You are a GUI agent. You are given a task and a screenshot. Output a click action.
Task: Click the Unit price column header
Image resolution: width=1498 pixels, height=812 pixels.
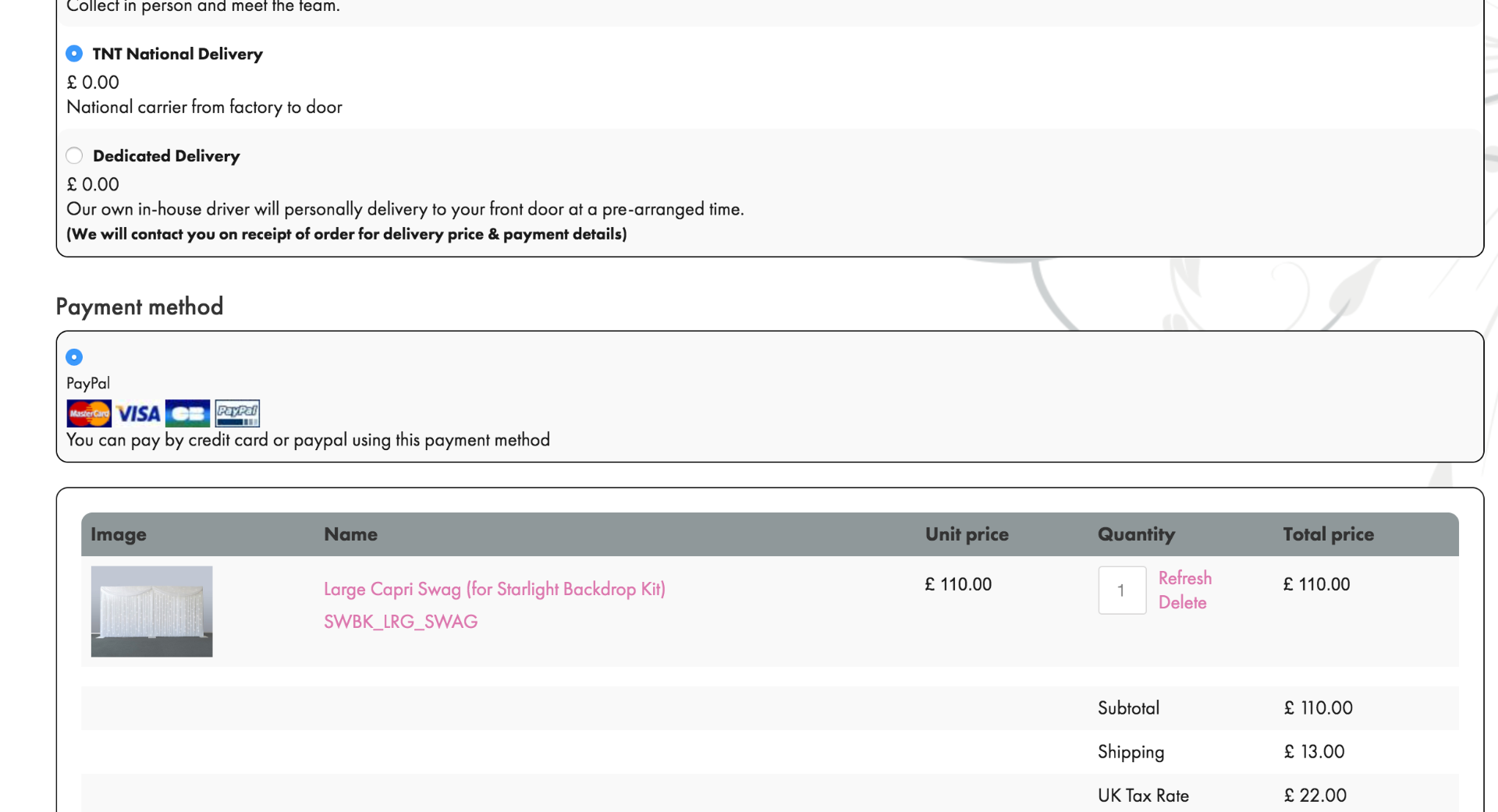967,534
